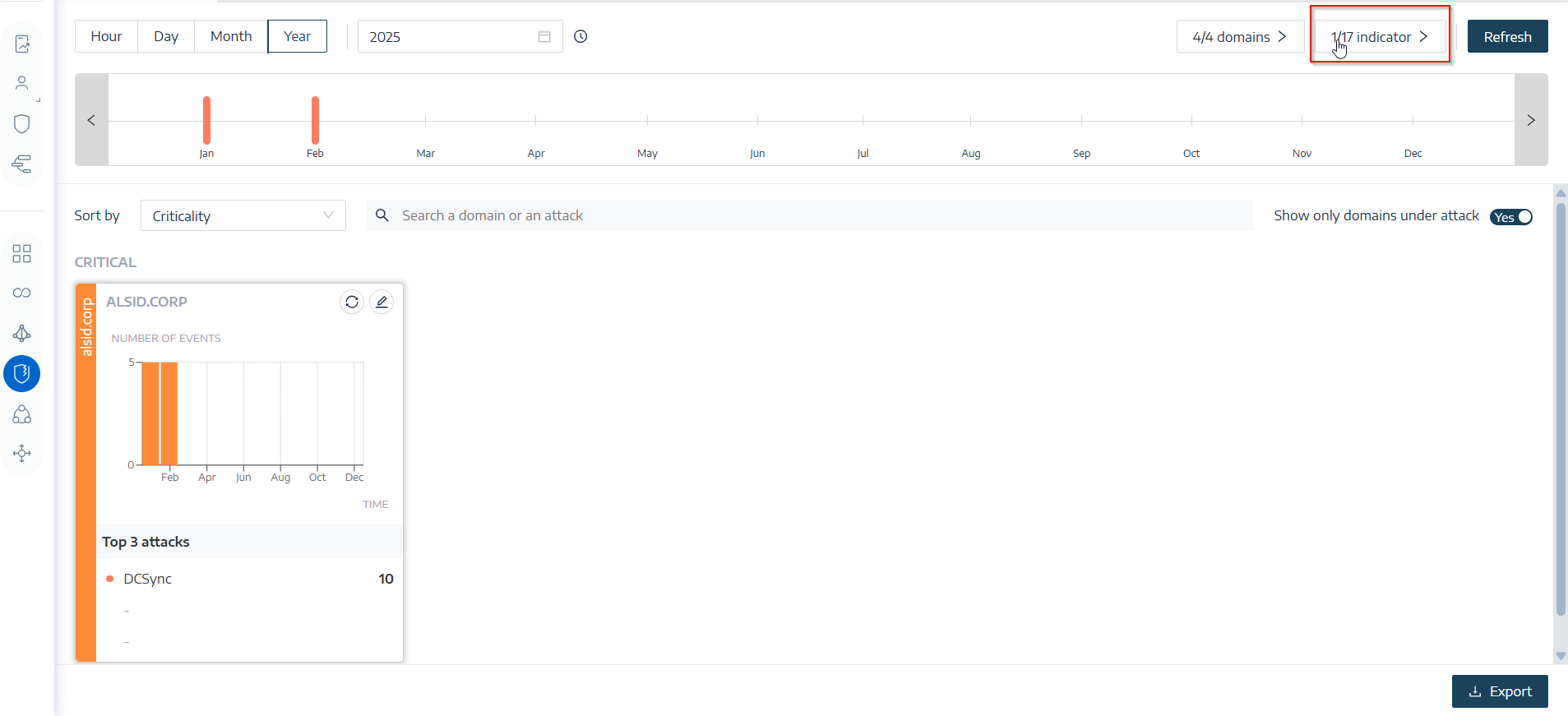This screenshot has height=716, width=1568.
Task: Click the infinity icon in left sidebar
Action: click(x=22, y=293)
